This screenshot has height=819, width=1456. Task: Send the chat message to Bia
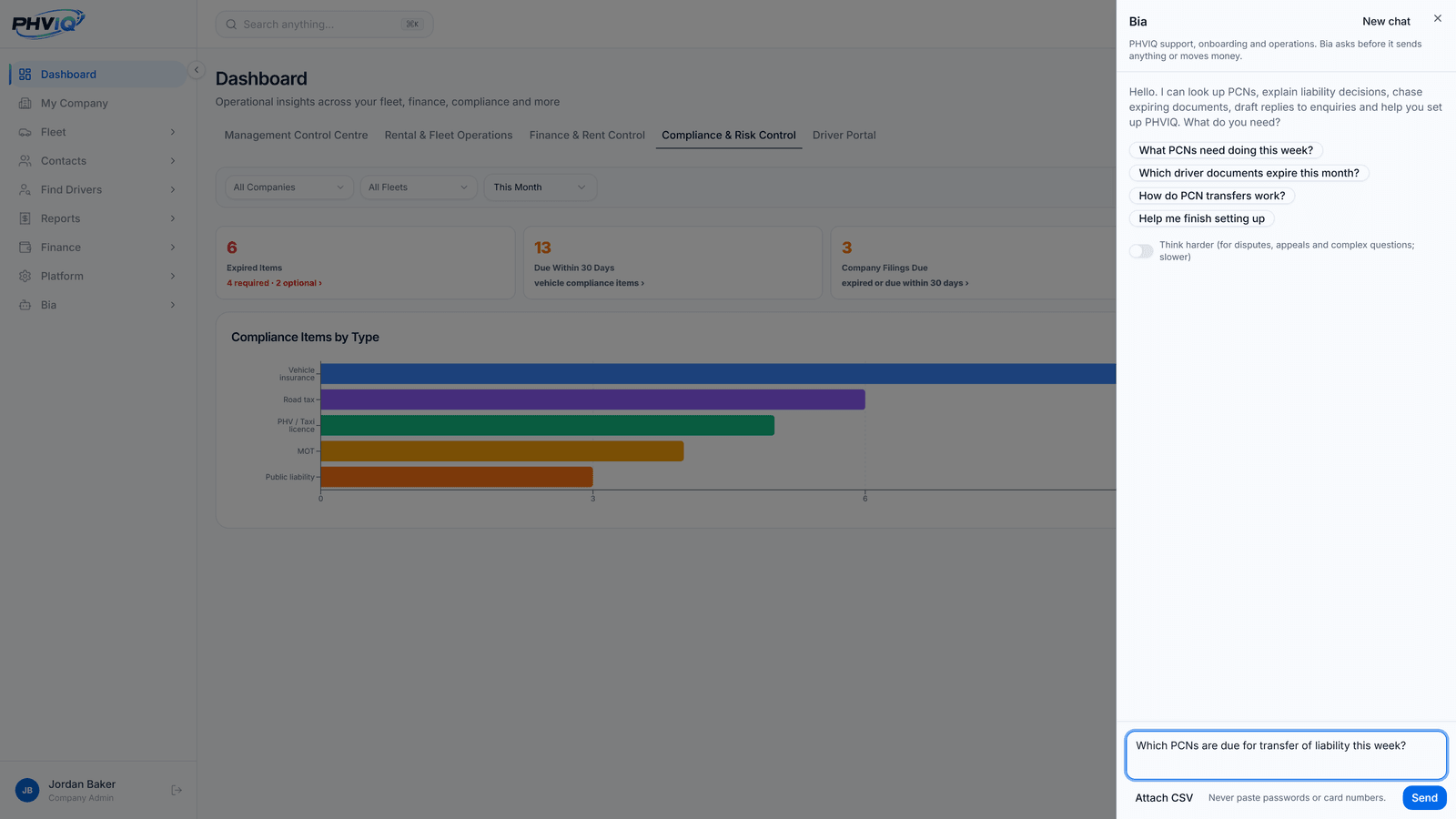pos(1424,798)
